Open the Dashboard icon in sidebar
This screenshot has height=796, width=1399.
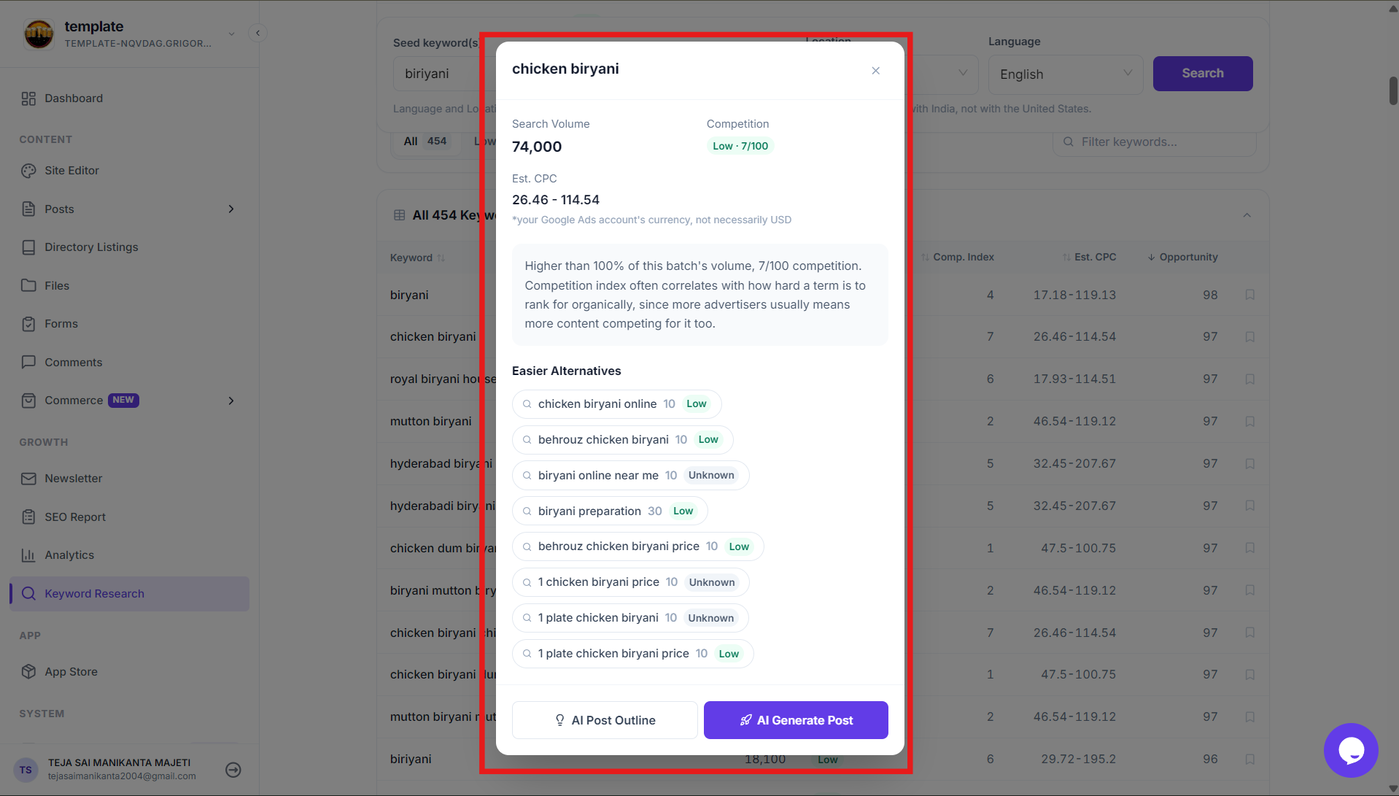coord(28,98)
